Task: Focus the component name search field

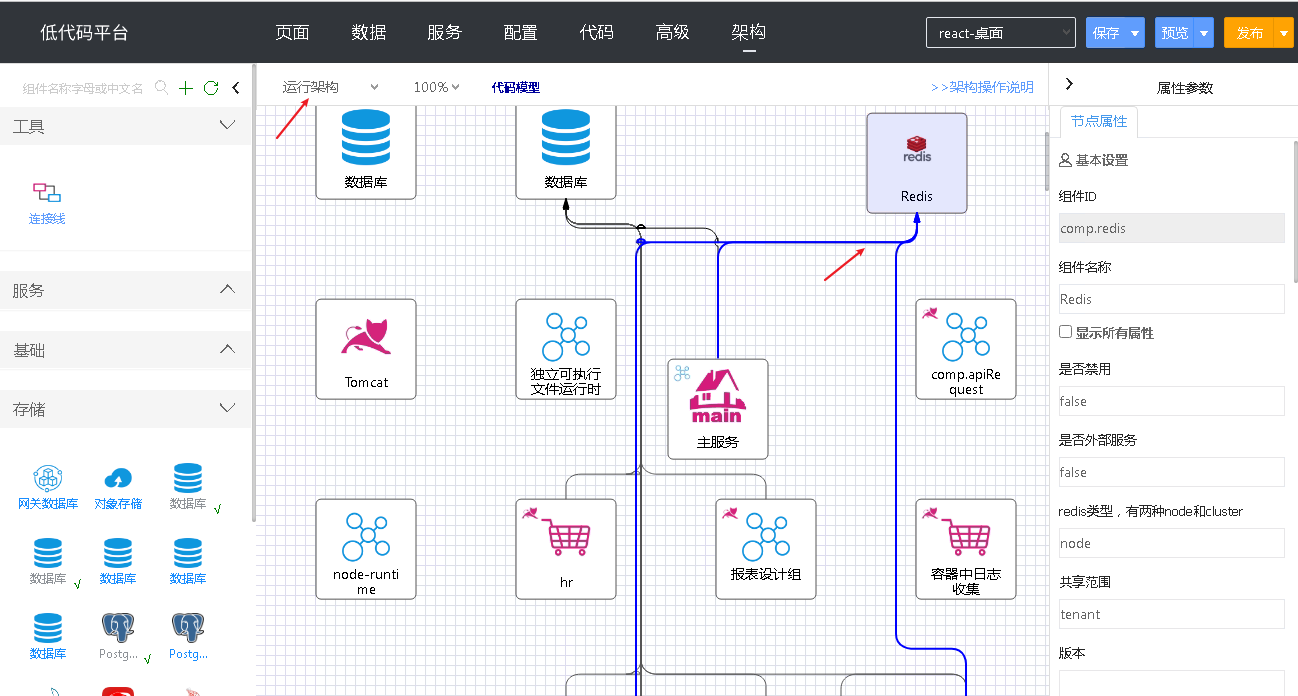Action: click(83, 88)
